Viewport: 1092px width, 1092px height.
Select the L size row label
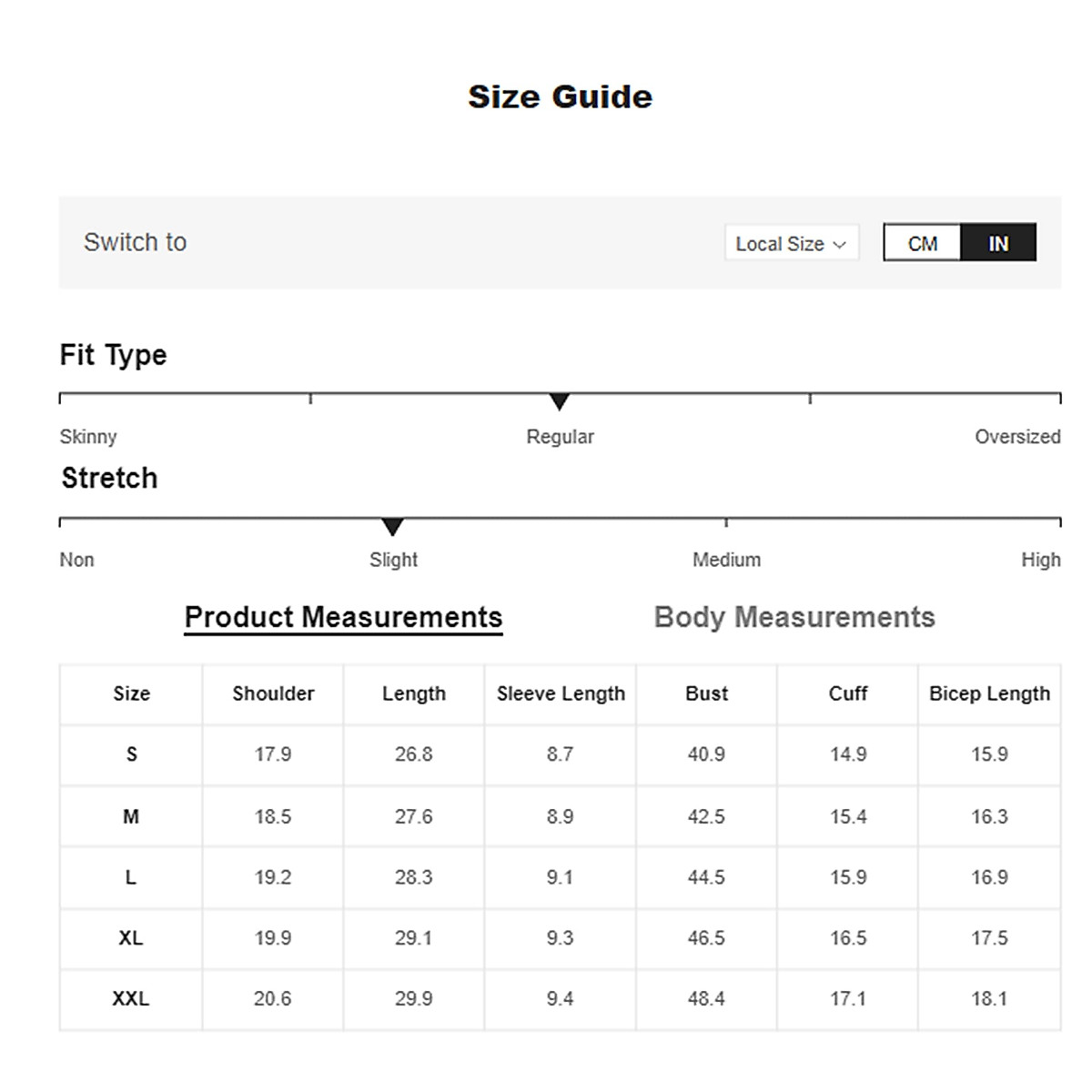[x=131, y=877]
